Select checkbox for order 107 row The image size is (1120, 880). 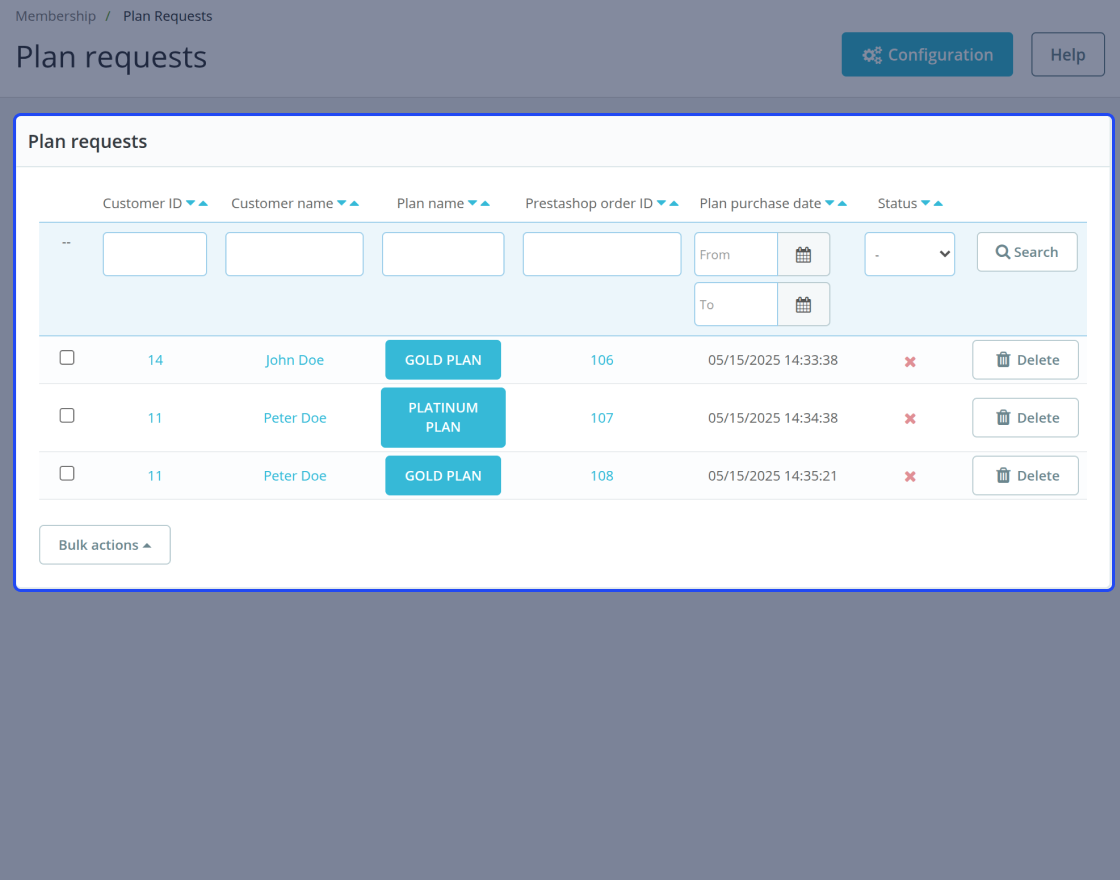coord(67,415)
